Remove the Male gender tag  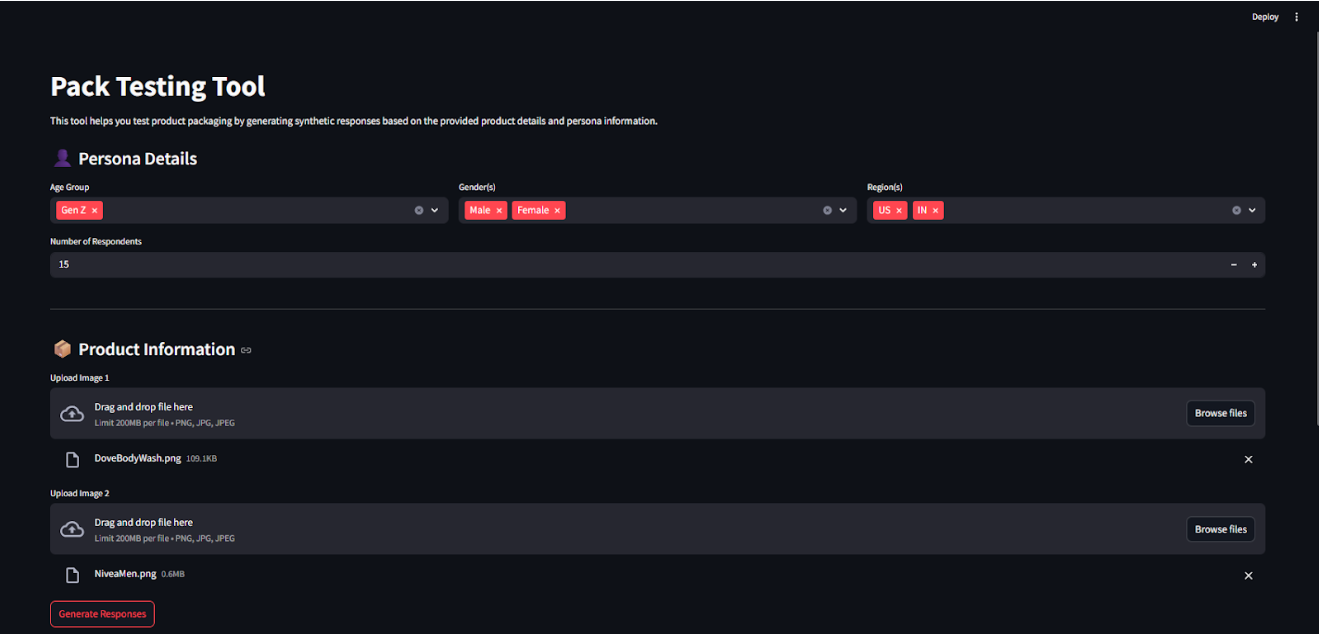point(499,210)
